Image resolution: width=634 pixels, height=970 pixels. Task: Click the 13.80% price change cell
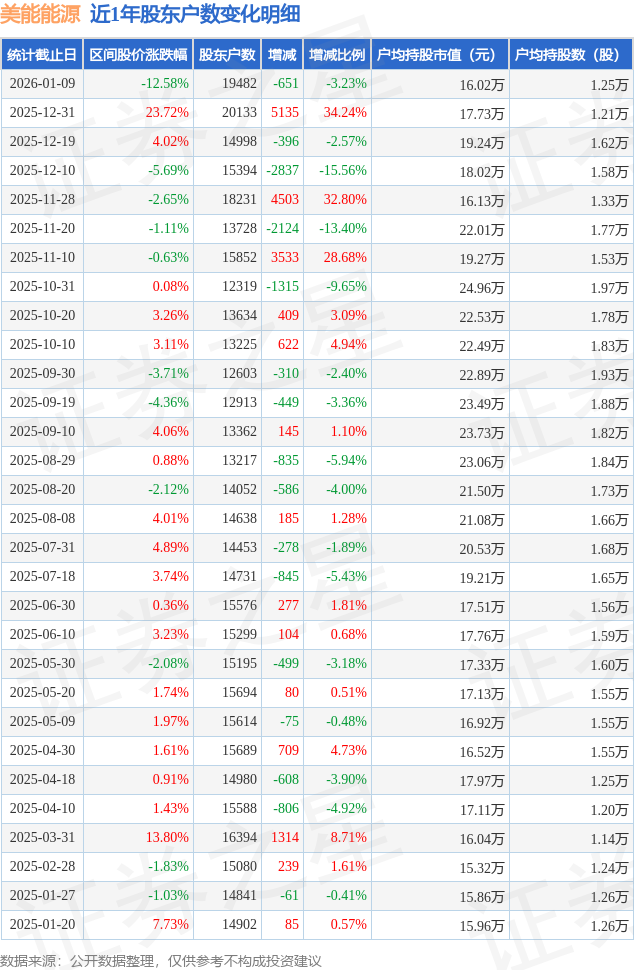pos(166,838)
